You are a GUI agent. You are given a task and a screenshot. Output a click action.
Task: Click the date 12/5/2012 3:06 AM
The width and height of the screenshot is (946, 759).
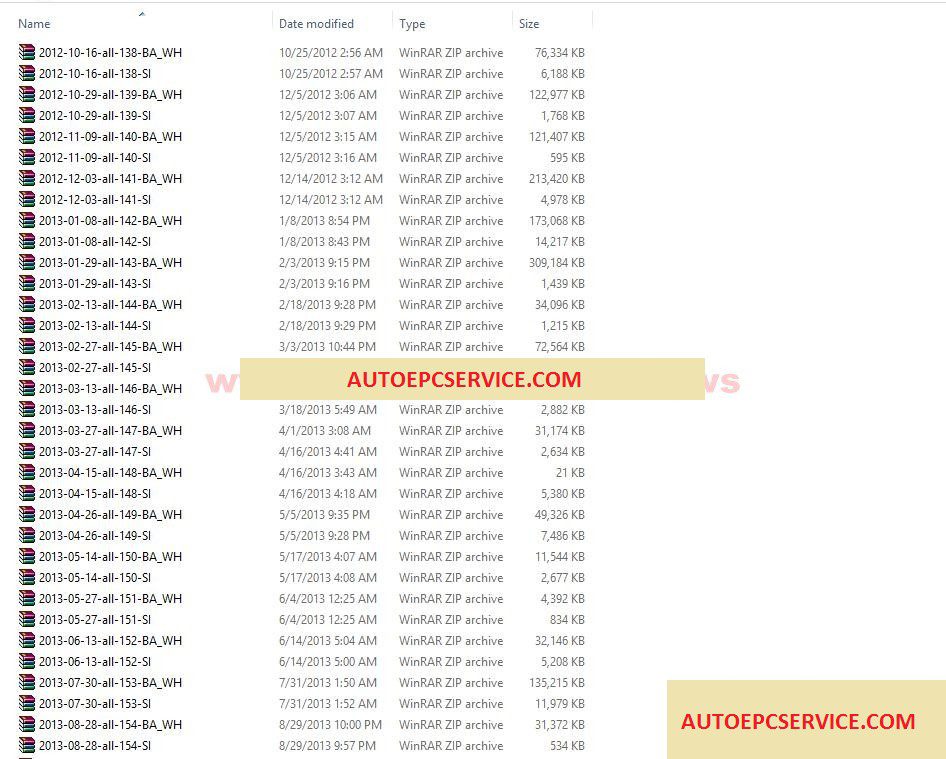(328, 94)
